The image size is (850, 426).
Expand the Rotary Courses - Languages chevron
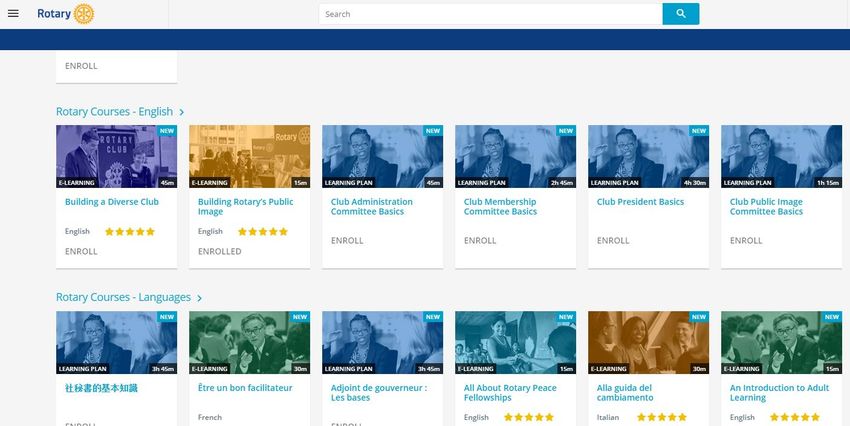(x=199, y=298)
